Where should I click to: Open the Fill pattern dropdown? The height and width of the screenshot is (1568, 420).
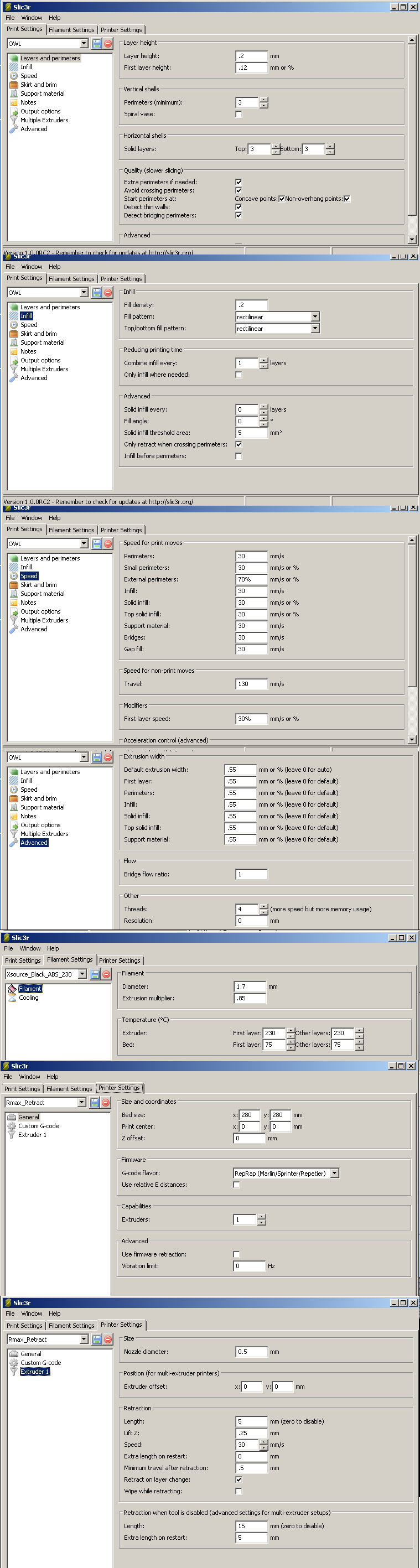point(315,316)
